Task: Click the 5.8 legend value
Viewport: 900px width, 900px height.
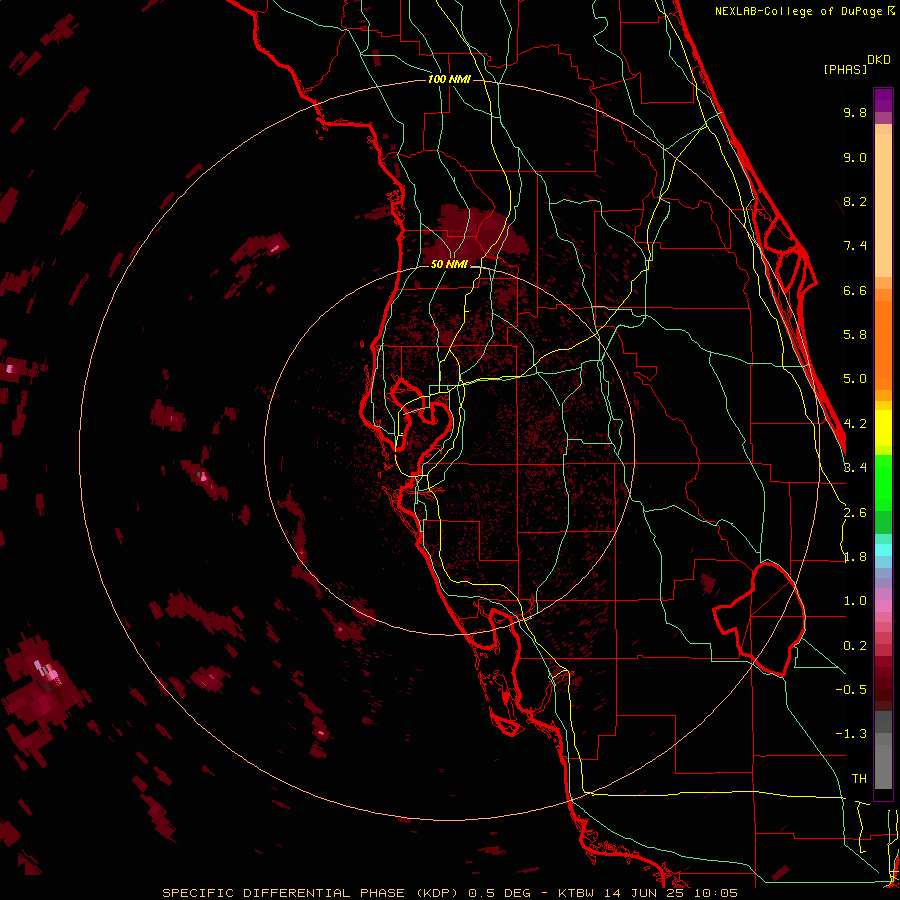Action: tap(855, 335)
